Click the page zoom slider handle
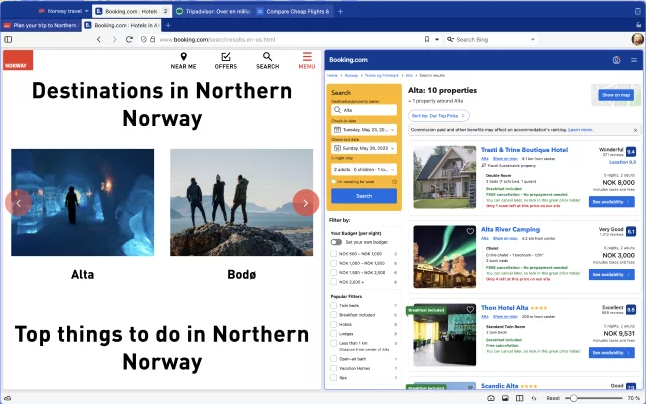The image size is (646, 404). coord(573,398)
